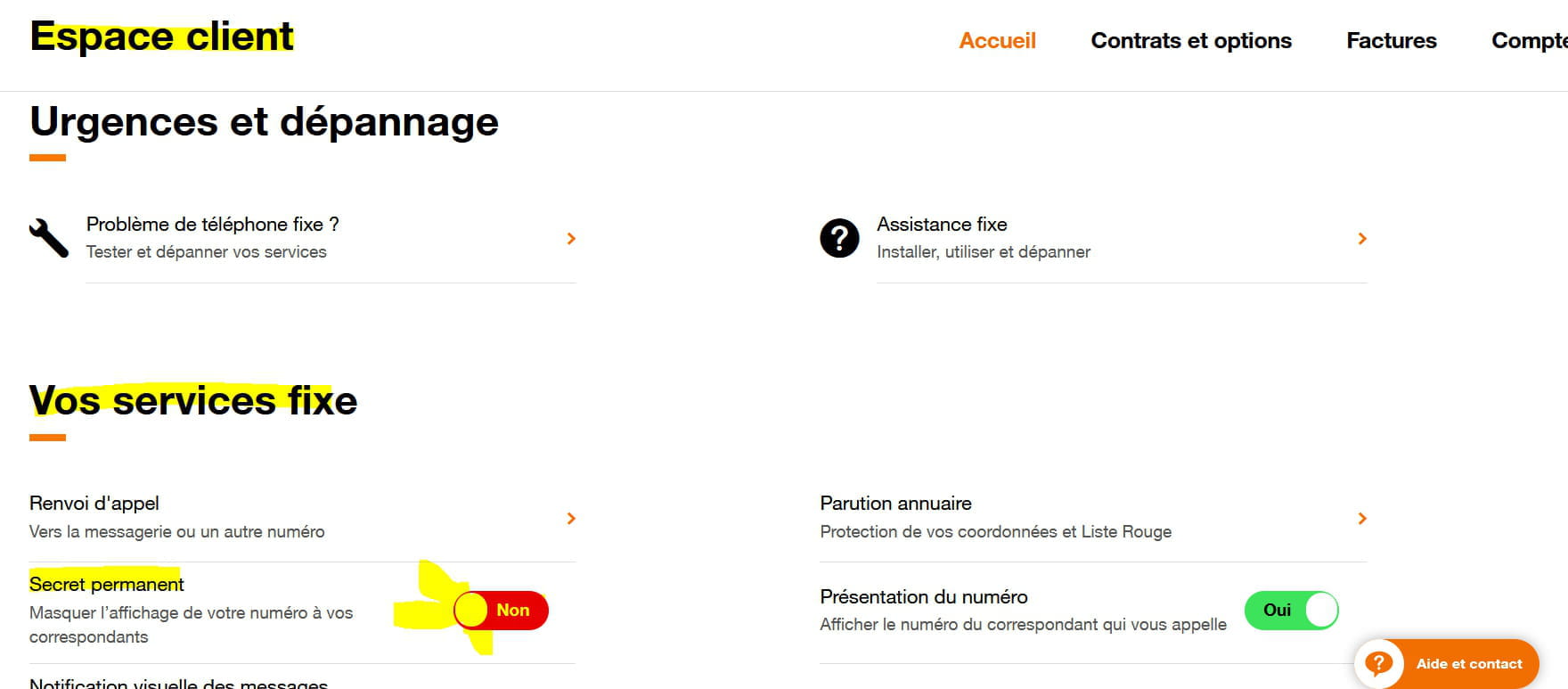Click the wrench icon for telephone problems
1568x689 pixels.
pyautogui.click(x=48, y=238)
